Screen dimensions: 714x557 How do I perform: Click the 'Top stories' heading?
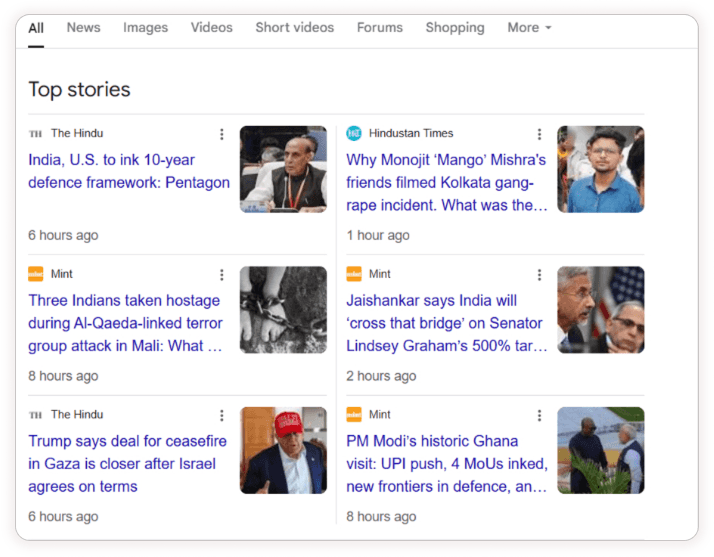coord(79,90)
